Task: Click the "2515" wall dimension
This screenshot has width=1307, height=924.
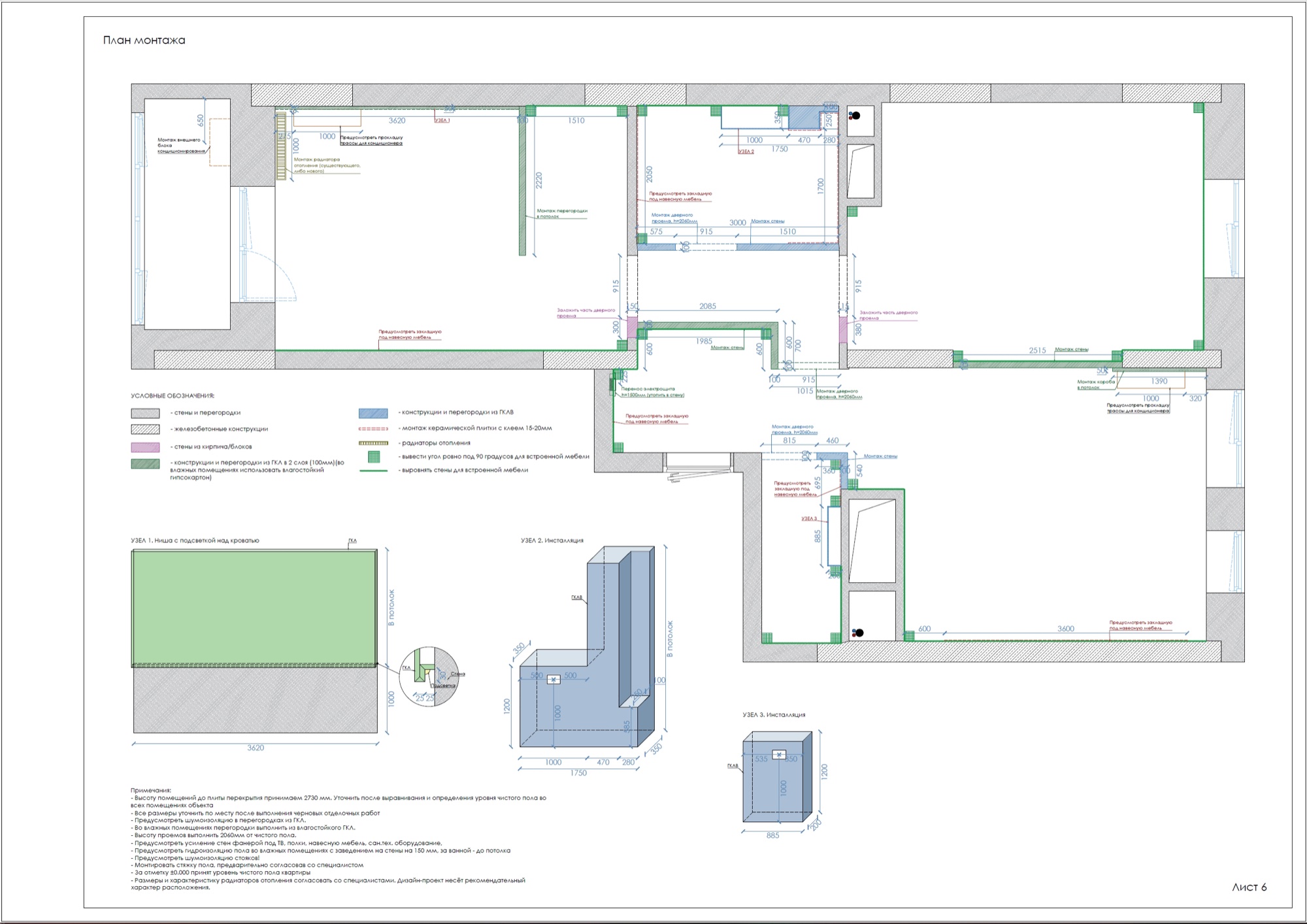Action: click(1037, 350)
